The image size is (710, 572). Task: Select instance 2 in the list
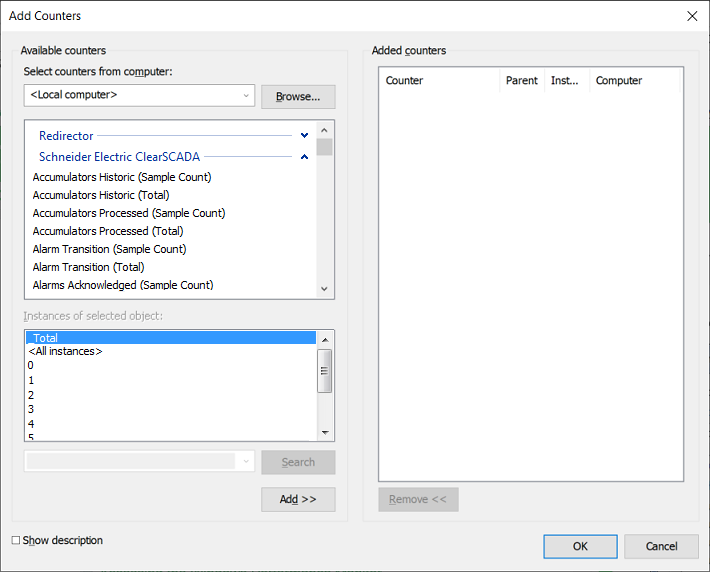point(31,395)
